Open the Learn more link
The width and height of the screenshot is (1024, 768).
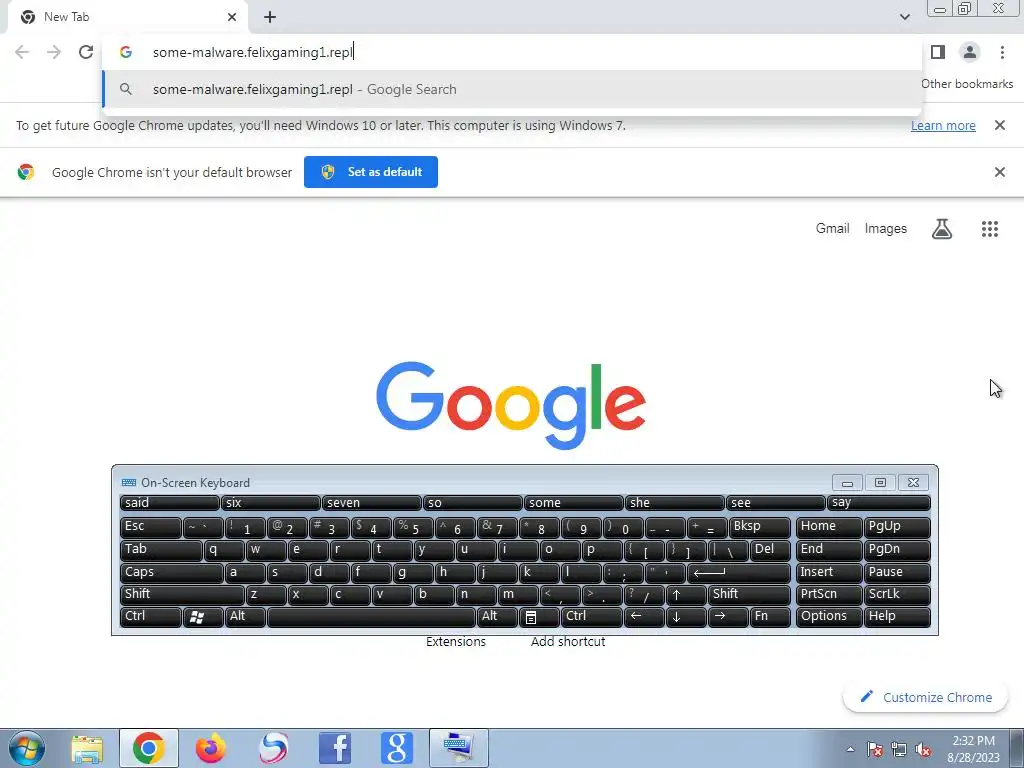click(943, 125)
